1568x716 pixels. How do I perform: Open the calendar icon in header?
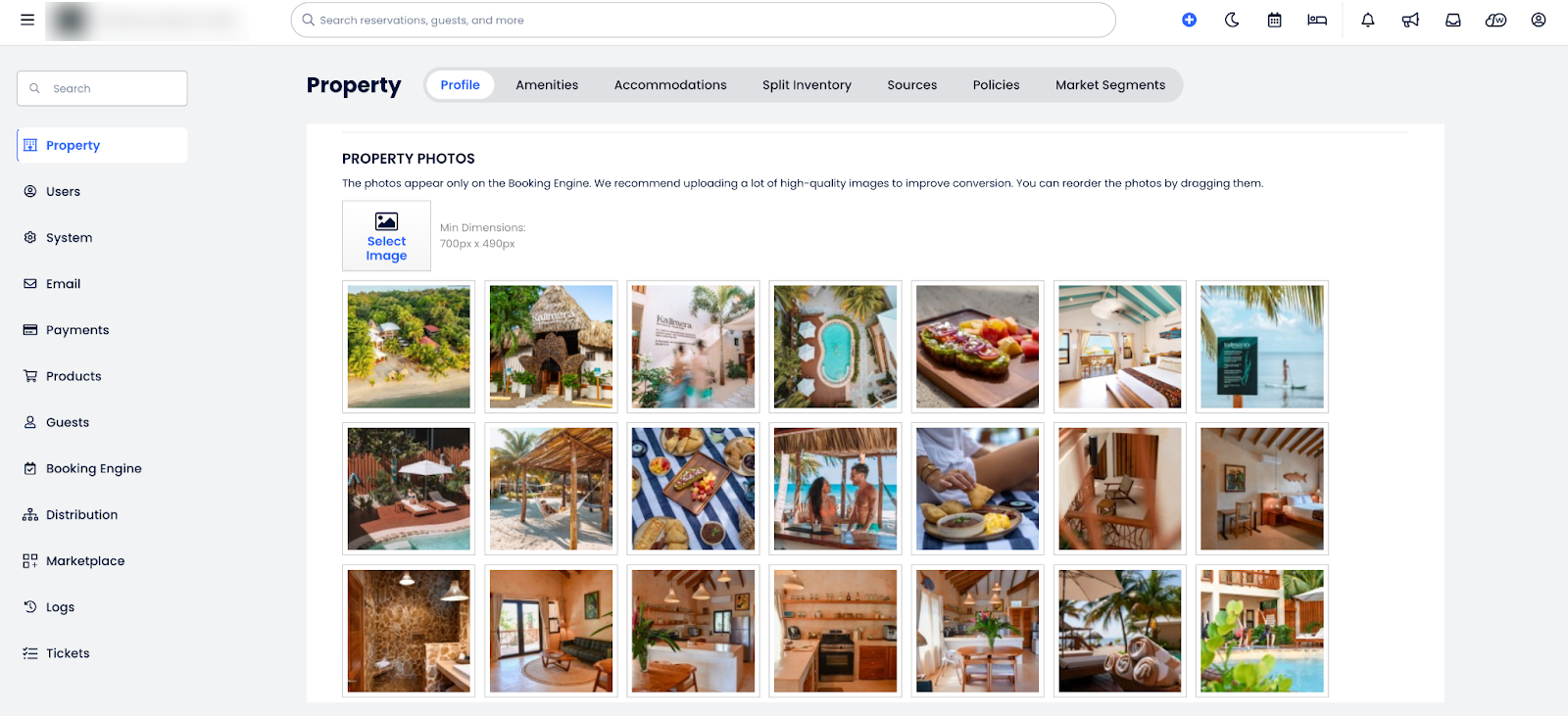(x=1274, y=20)
